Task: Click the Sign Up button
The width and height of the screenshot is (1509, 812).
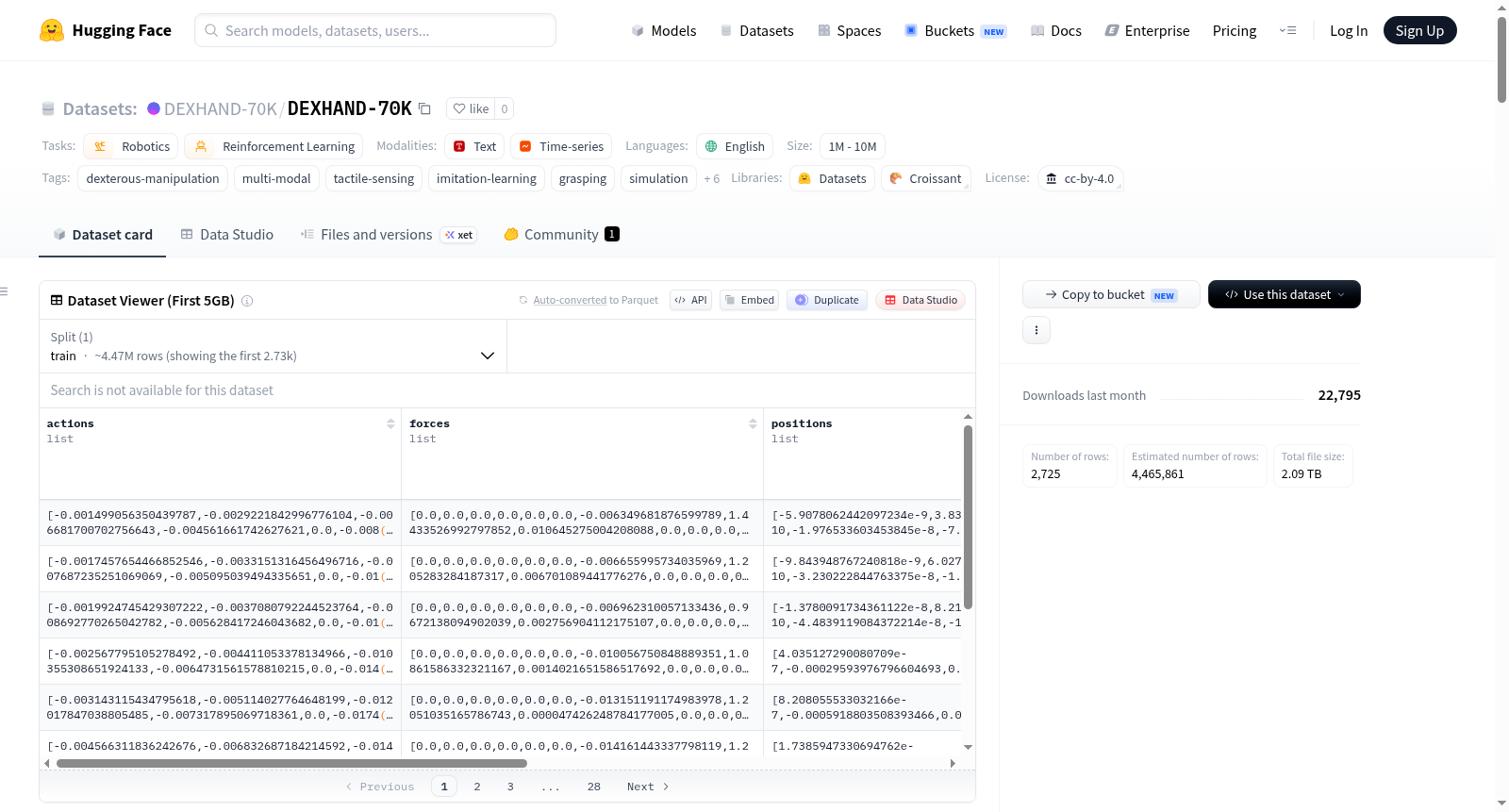Action: [1419, 30]
